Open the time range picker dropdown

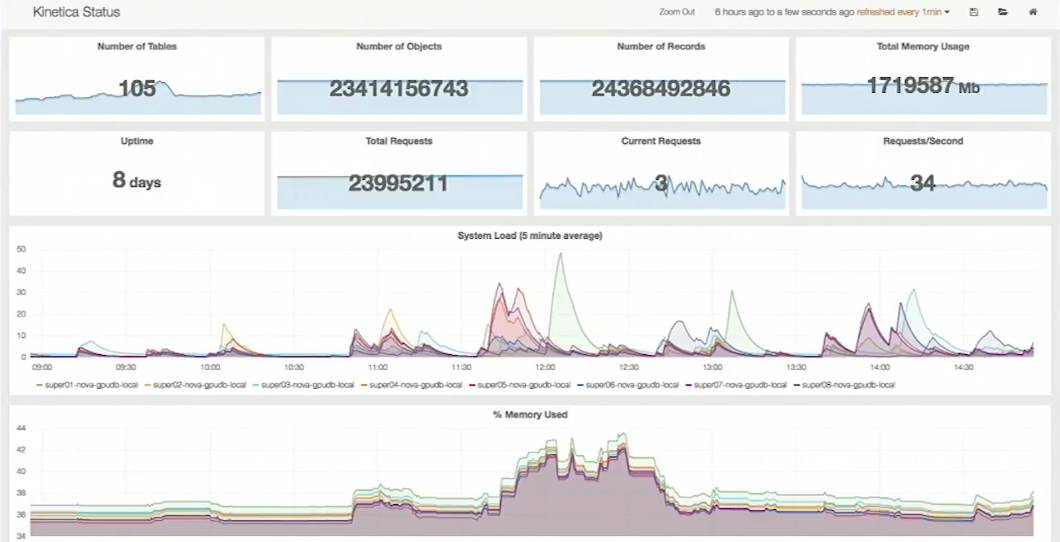[x=832, y=12]
